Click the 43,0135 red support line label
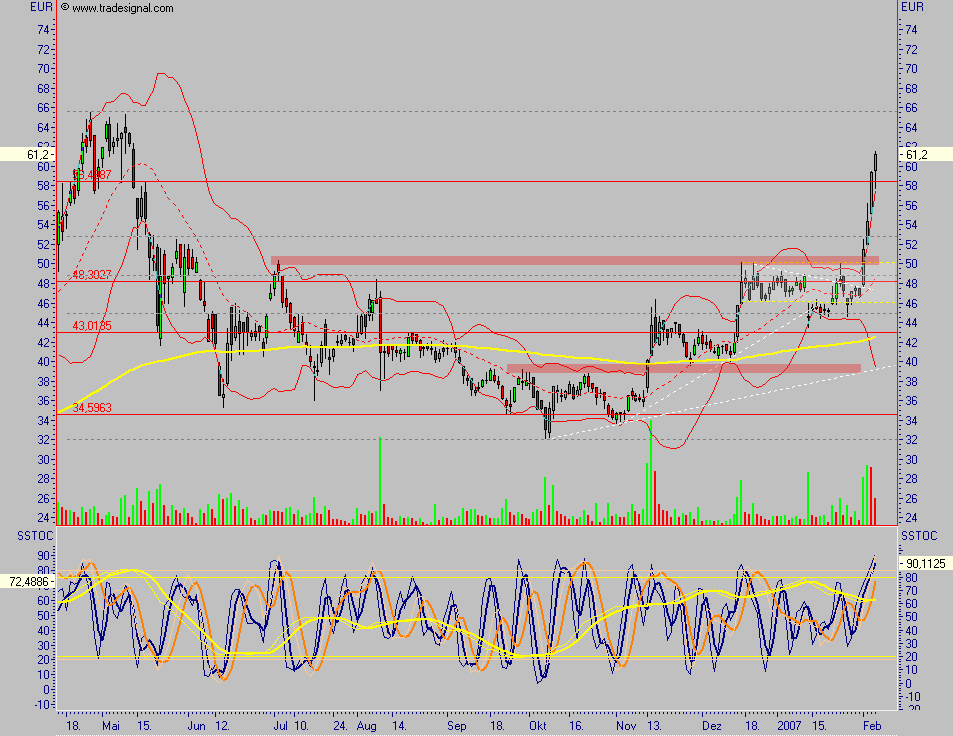Viewport: 953px width, 736px height. click(x=92, y=324)
